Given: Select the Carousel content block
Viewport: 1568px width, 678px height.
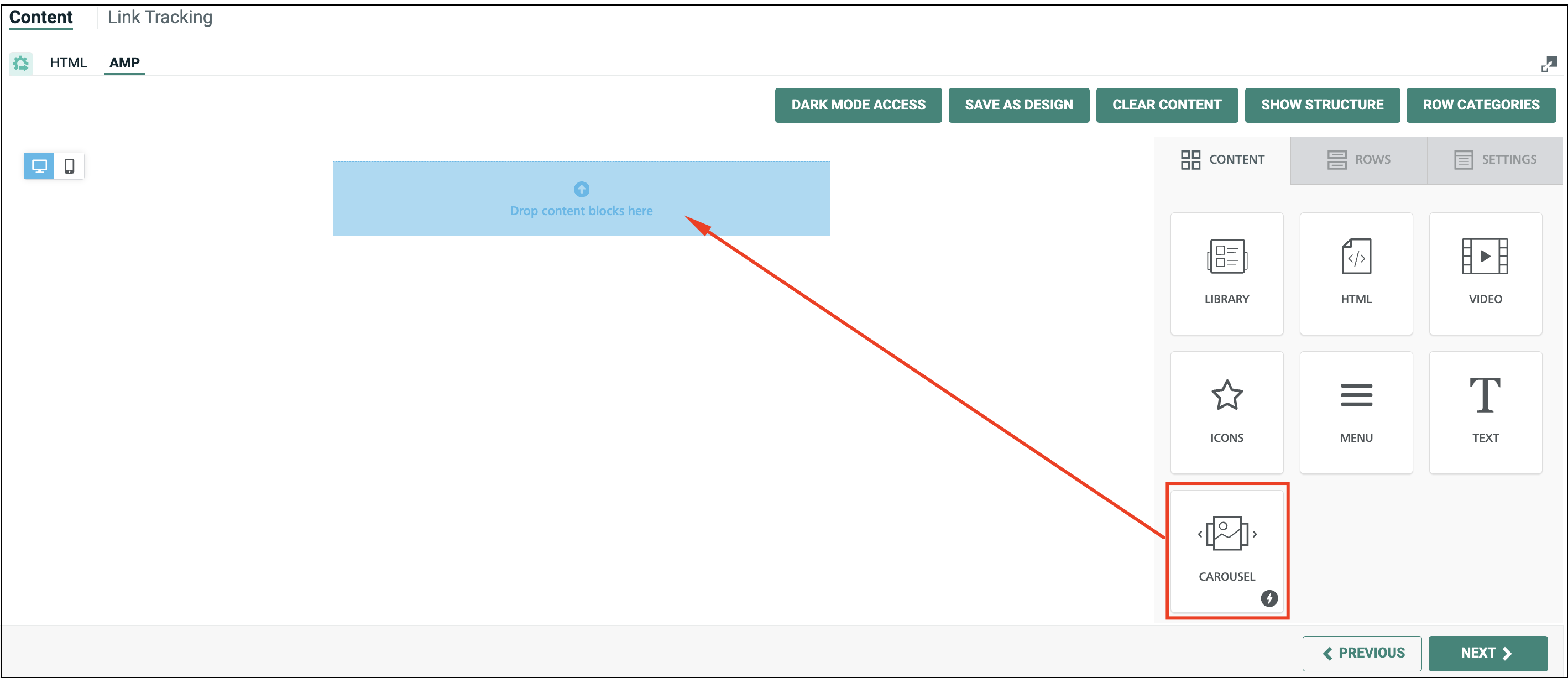Looking at the screenshot, I should [1226, 550].
